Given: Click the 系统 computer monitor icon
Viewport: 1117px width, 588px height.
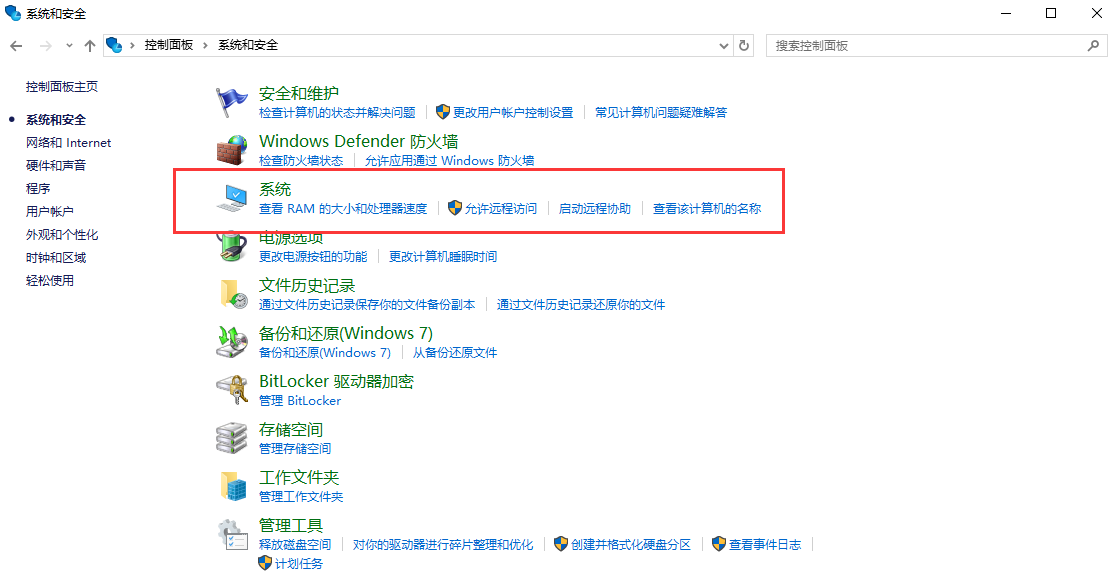Looking at the screenshot, I should (232, 197).
